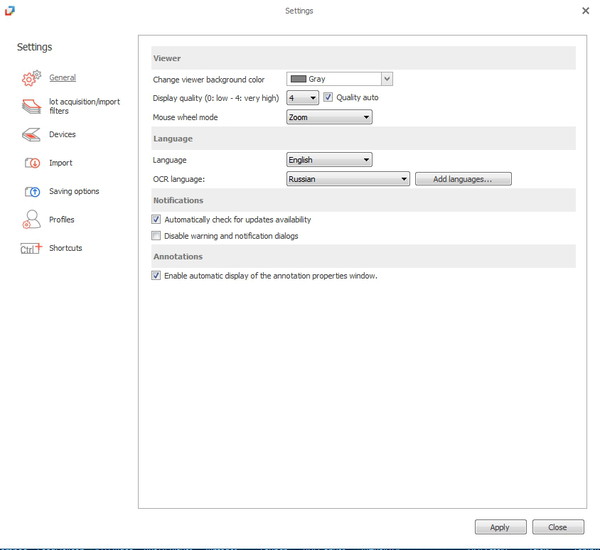Open the Shortcuts Ctrl icon
Image resolution: width=600 pixels, height=550 pixels.
pos(31,248)
